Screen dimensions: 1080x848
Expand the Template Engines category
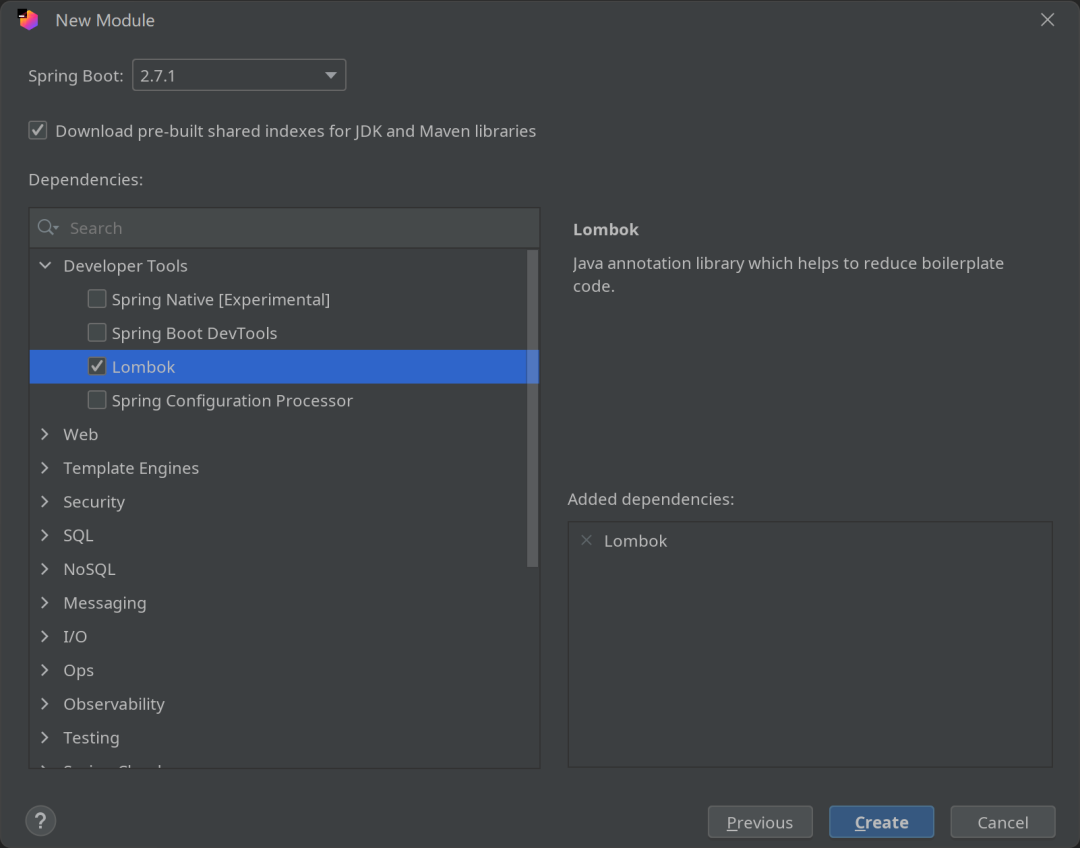45,468
